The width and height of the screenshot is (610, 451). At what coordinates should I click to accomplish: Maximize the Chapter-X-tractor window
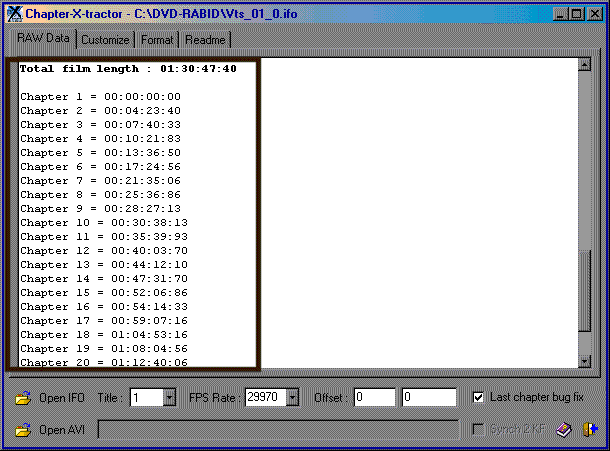click(x=576, y=14)
